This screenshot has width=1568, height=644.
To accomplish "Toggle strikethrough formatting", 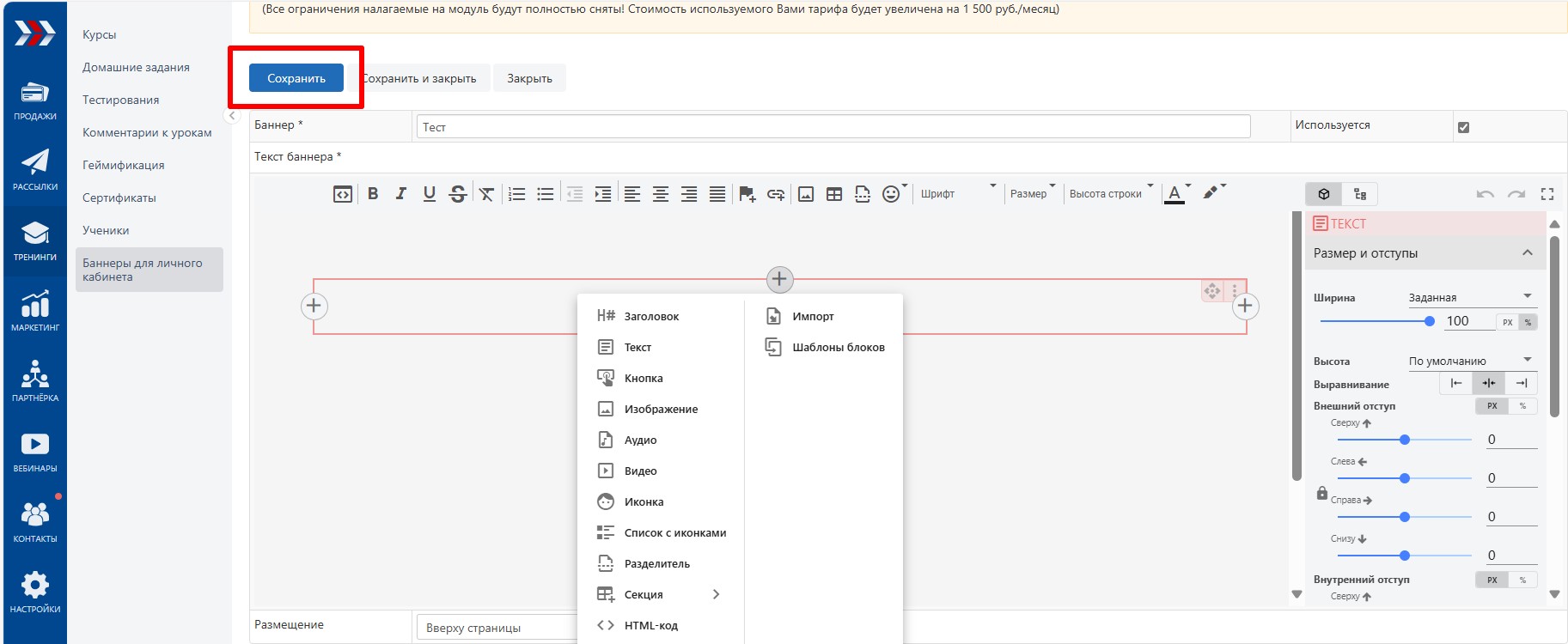I will tap(458, 194).
